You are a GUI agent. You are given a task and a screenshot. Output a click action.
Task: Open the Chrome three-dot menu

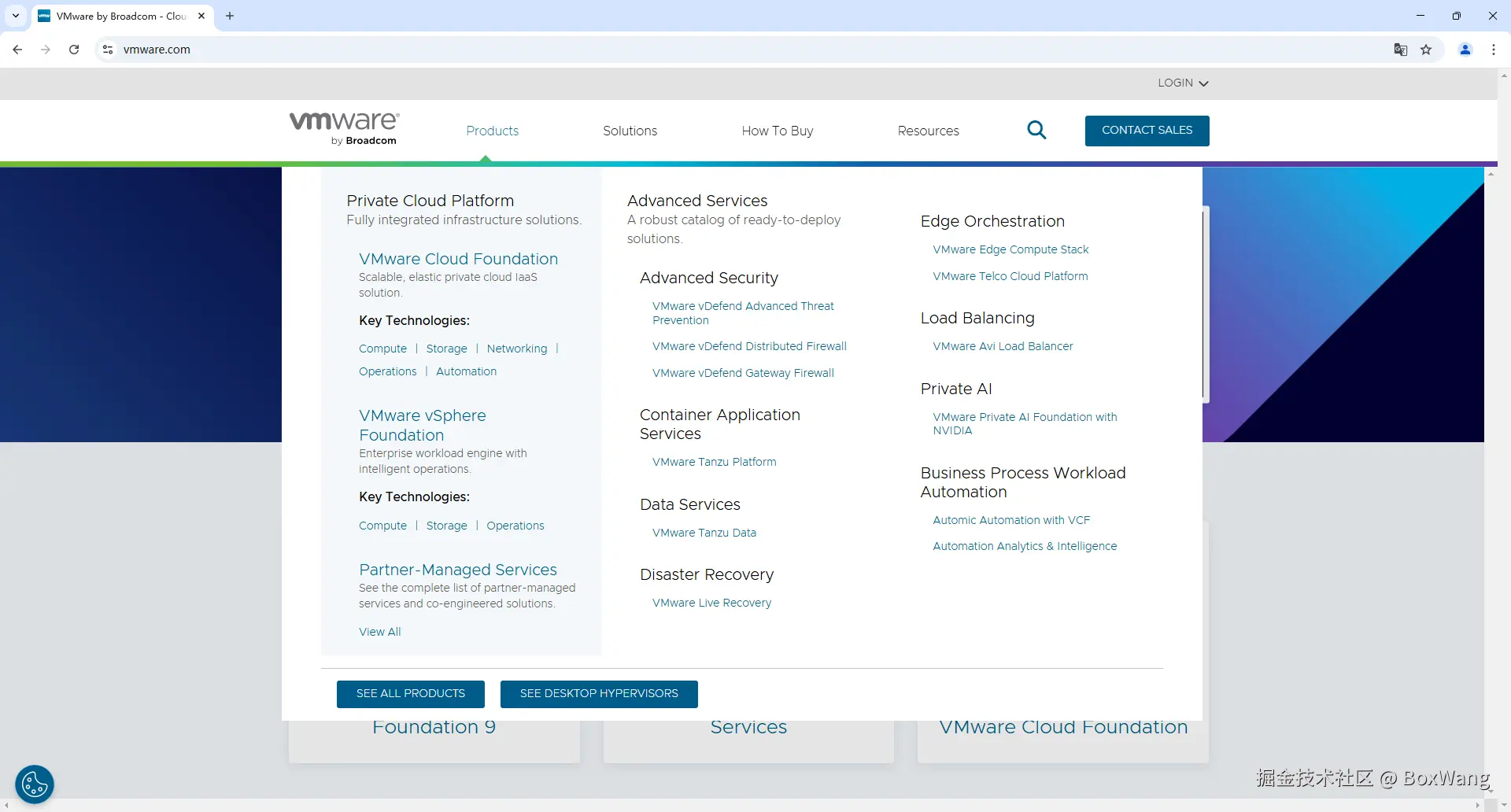pos(1494,50)
